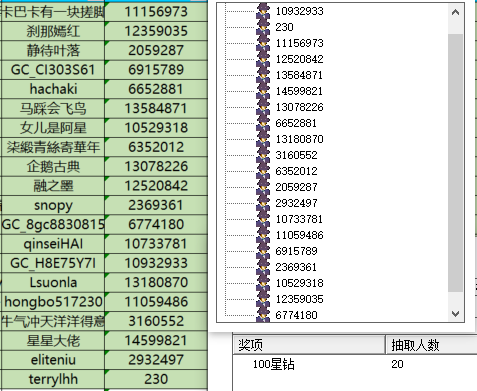Select winner entry 10529318 in the list
Screen dimensions: 477x391
299,283
